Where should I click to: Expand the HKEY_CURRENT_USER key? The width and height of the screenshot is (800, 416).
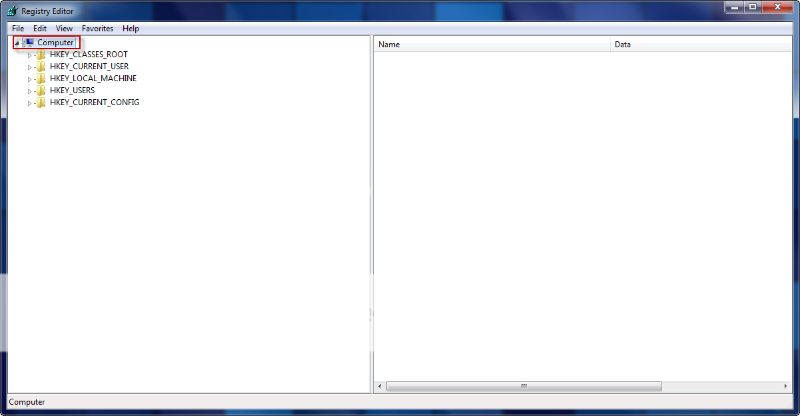click(29, 67)
